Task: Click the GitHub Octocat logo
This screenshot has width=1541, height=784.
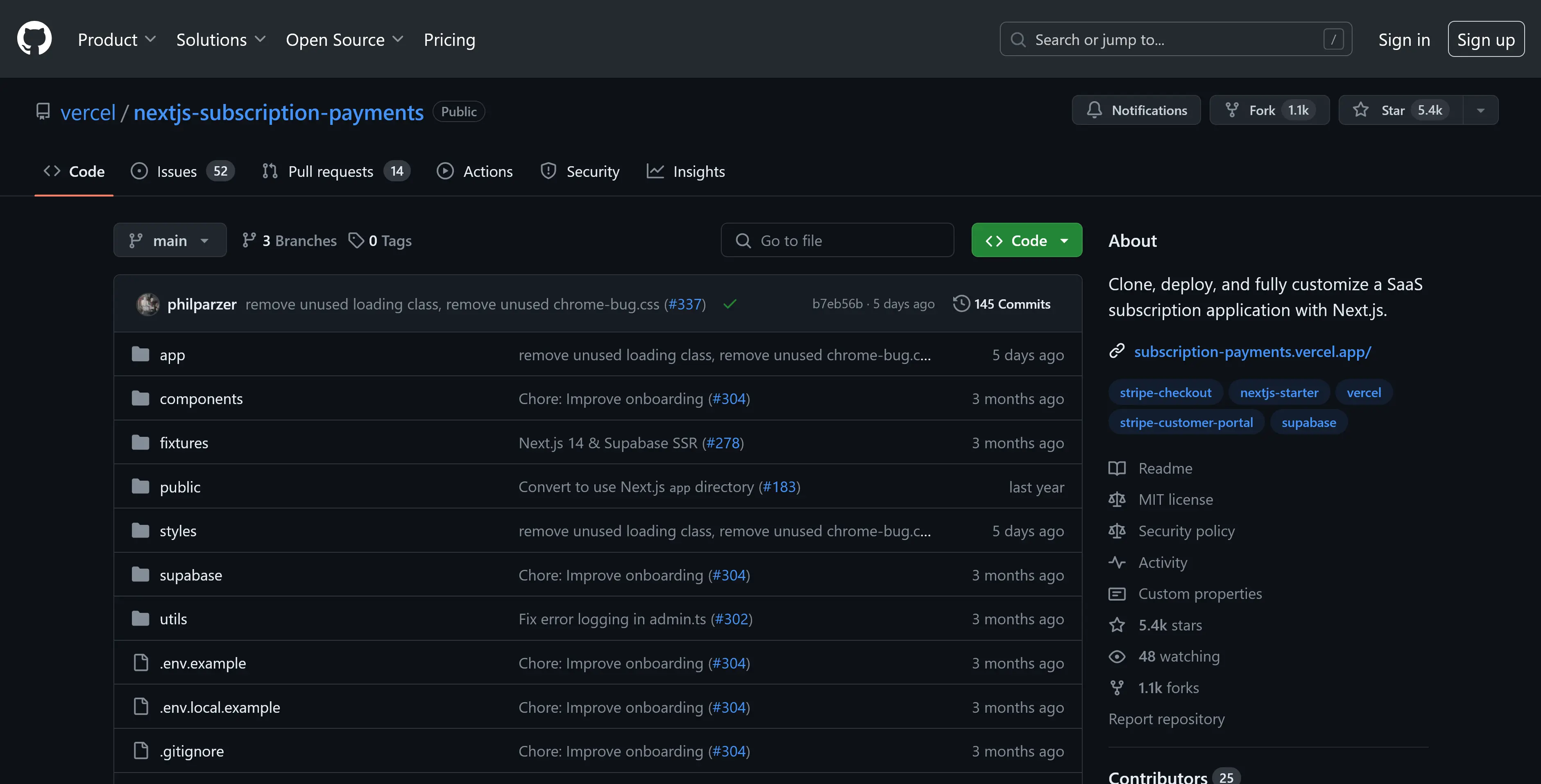Action: pyautogui.click(x=34, y=38)
